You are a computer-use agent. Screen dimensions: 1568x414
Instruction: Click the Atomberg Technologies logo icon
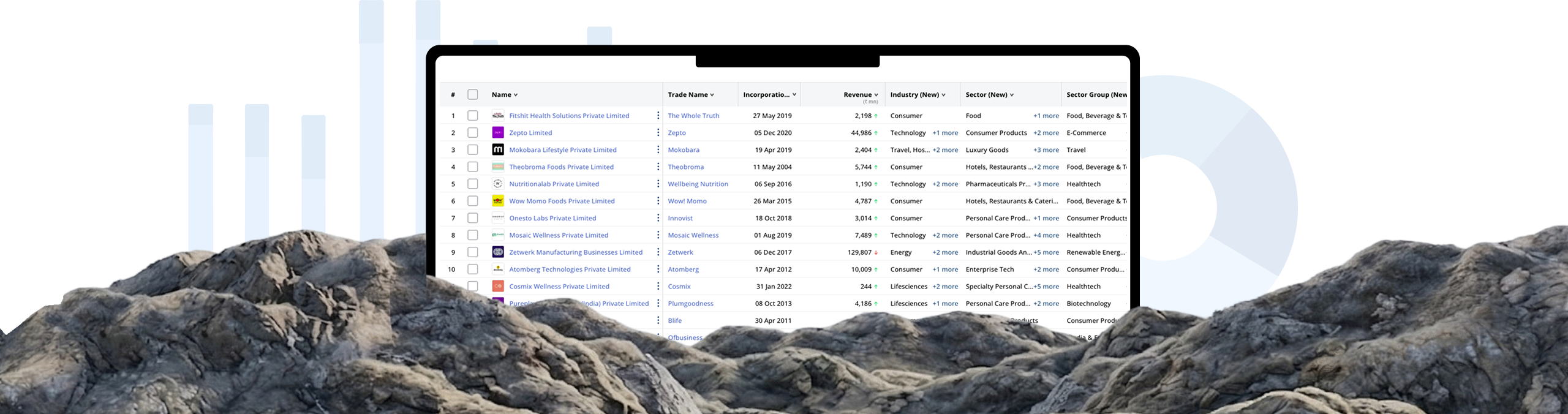[x=498, y=269]
